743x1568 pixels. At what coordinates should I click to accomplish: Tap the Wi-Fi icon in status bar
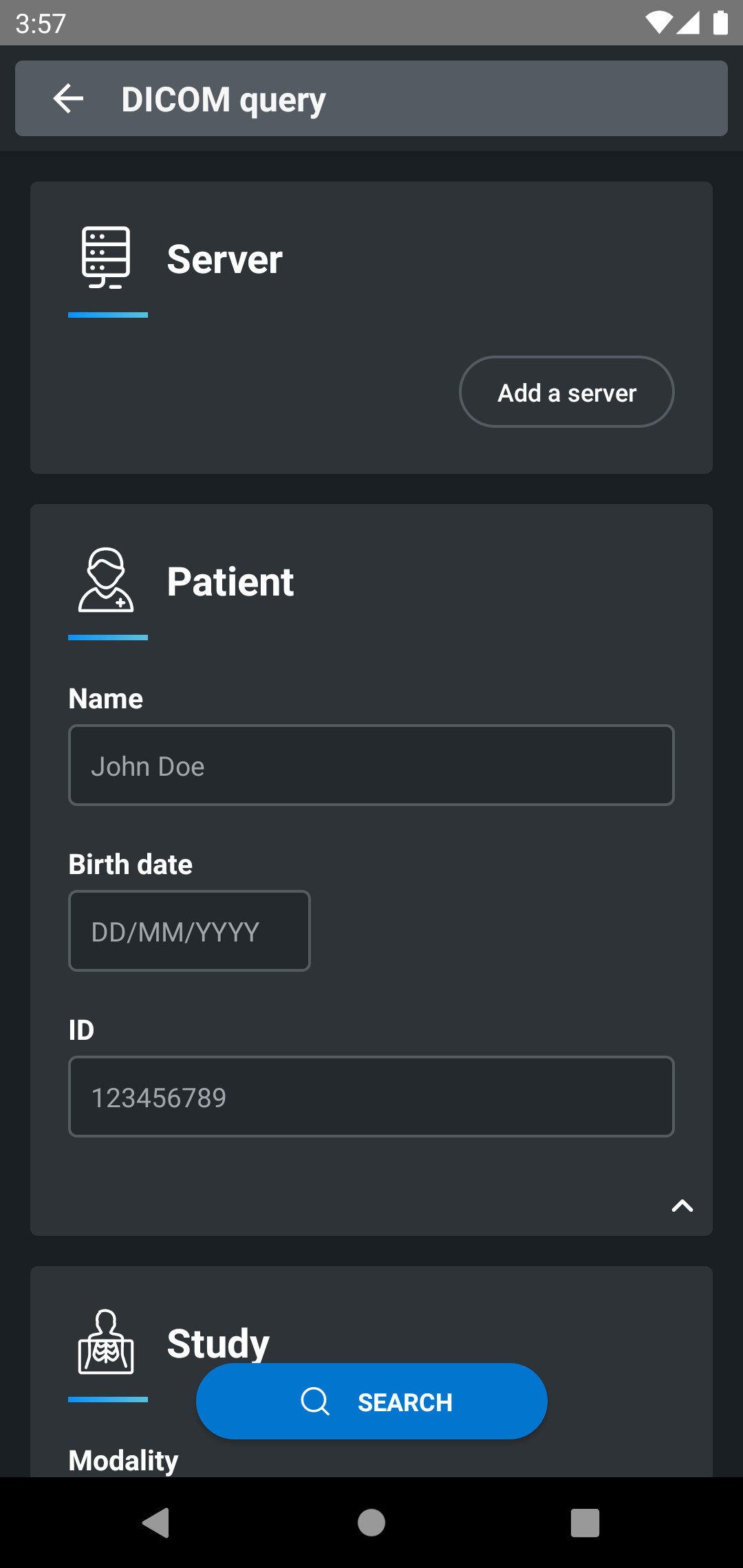658,23
